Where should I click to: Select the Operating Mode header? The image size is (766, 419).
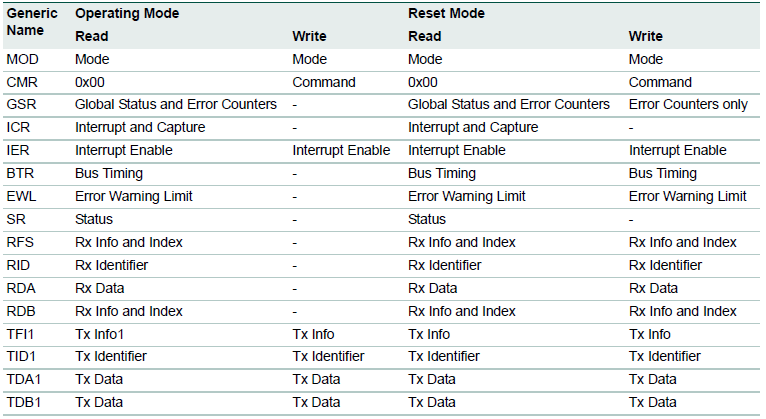click(x=125, y=15)
